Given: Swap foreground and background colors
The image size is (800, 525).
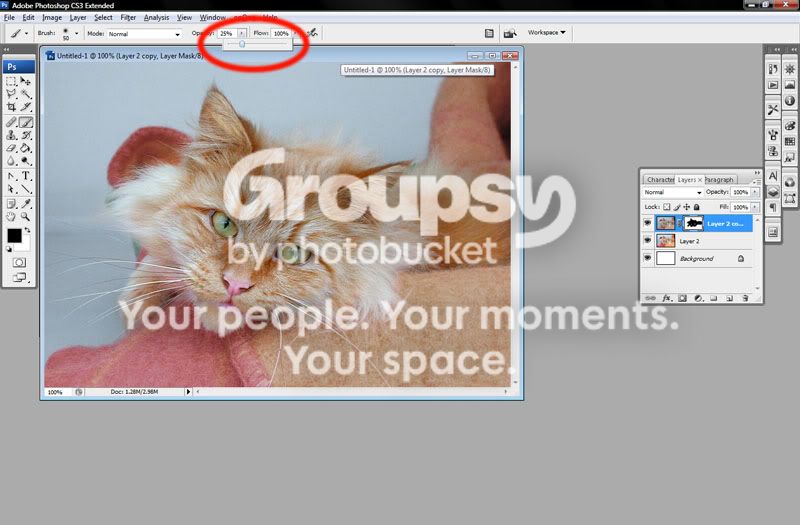Looking at the screenshot, I should (x=28, y=231).
